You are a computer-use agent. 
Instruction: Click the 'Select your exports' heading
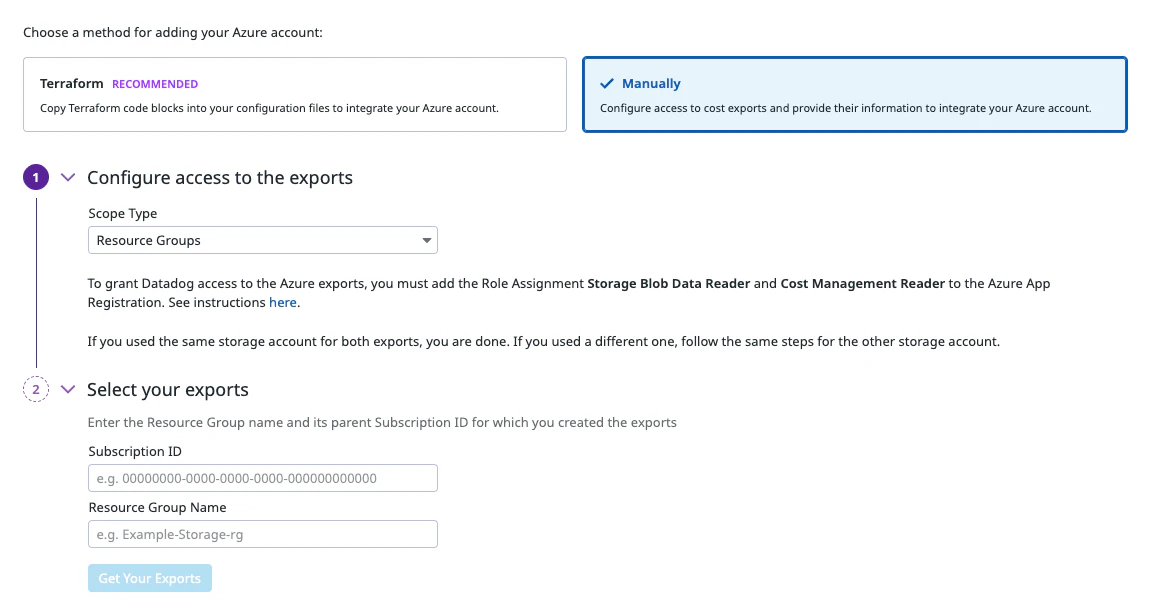tap(168, 390)
